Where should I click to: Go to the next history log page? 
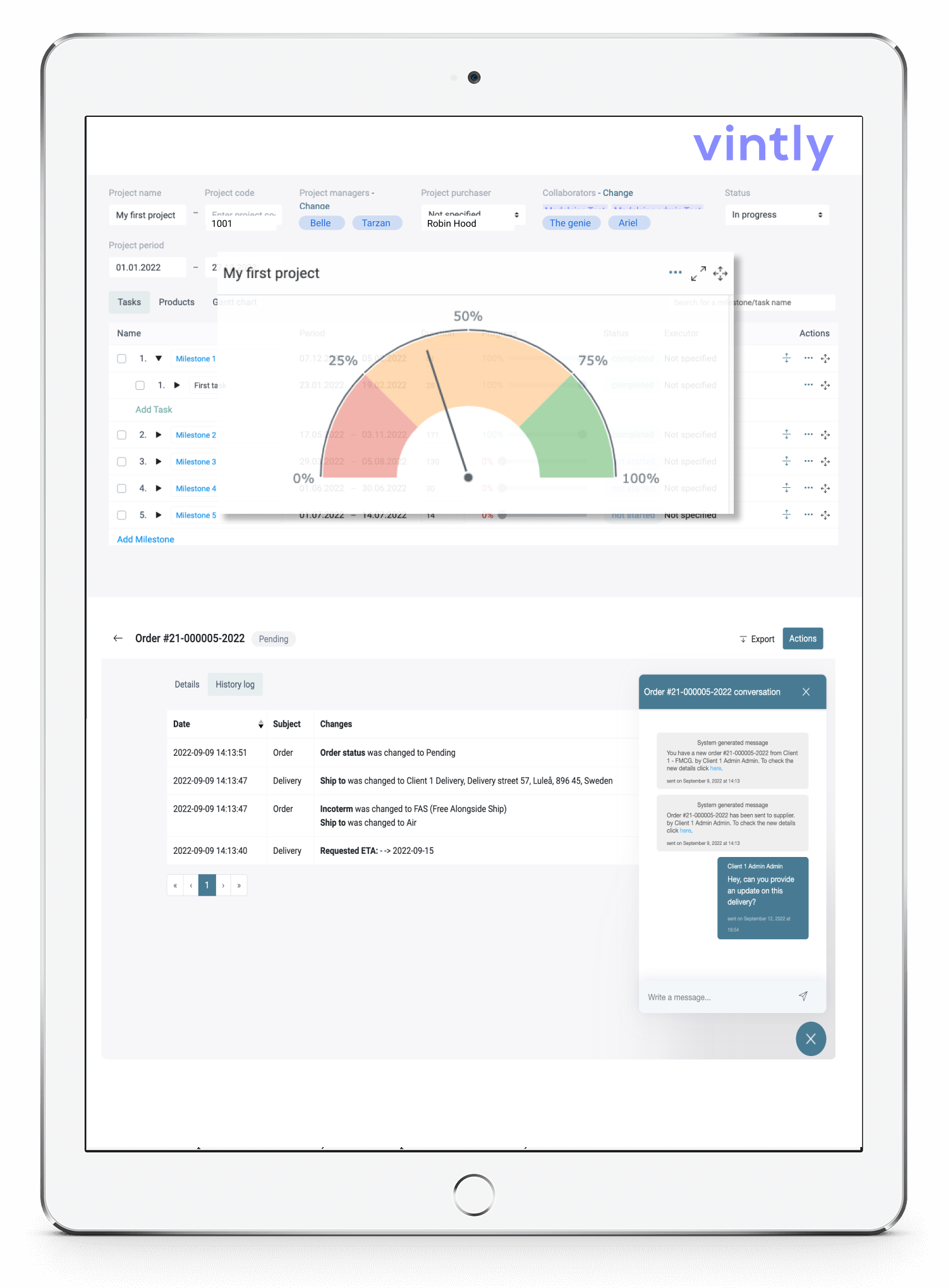223,885
